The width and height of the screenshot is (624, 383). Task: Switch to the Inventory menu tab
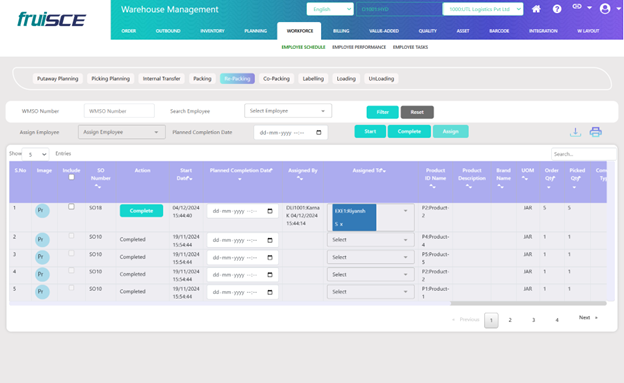tap(212, 31)
